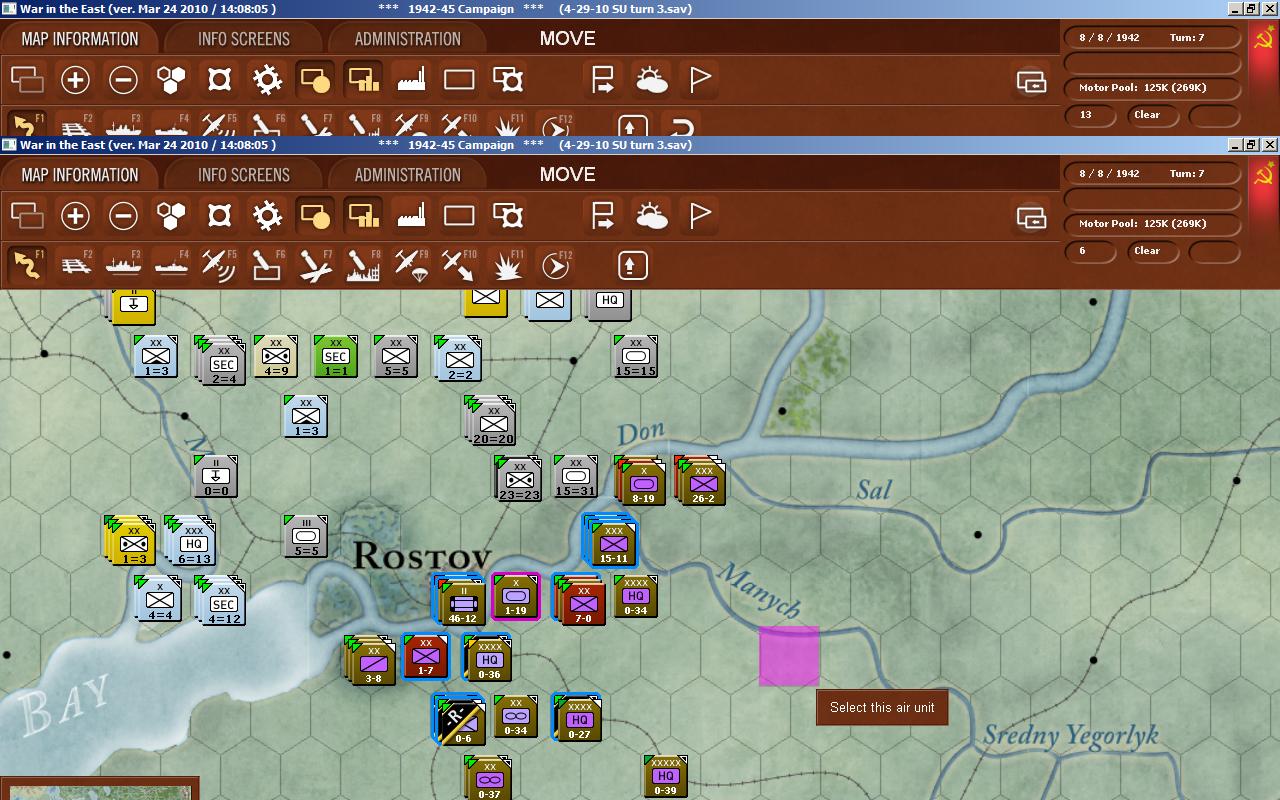
Task: Select F8 bomb city mode in front window
Action: (x=363, y=265)
